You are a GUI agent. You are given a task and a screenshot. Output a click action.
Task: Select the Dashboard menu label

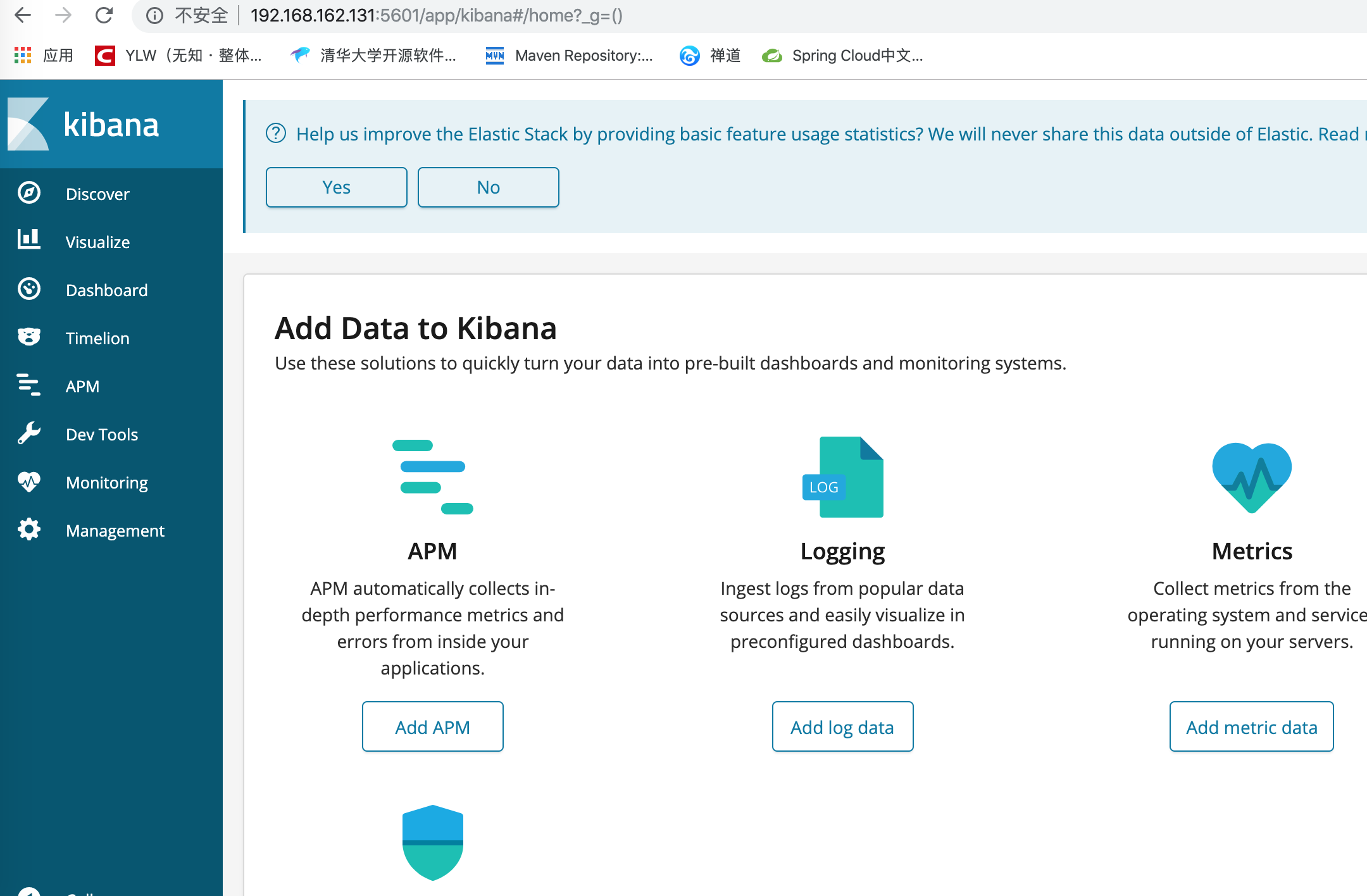tap(106, 290)
